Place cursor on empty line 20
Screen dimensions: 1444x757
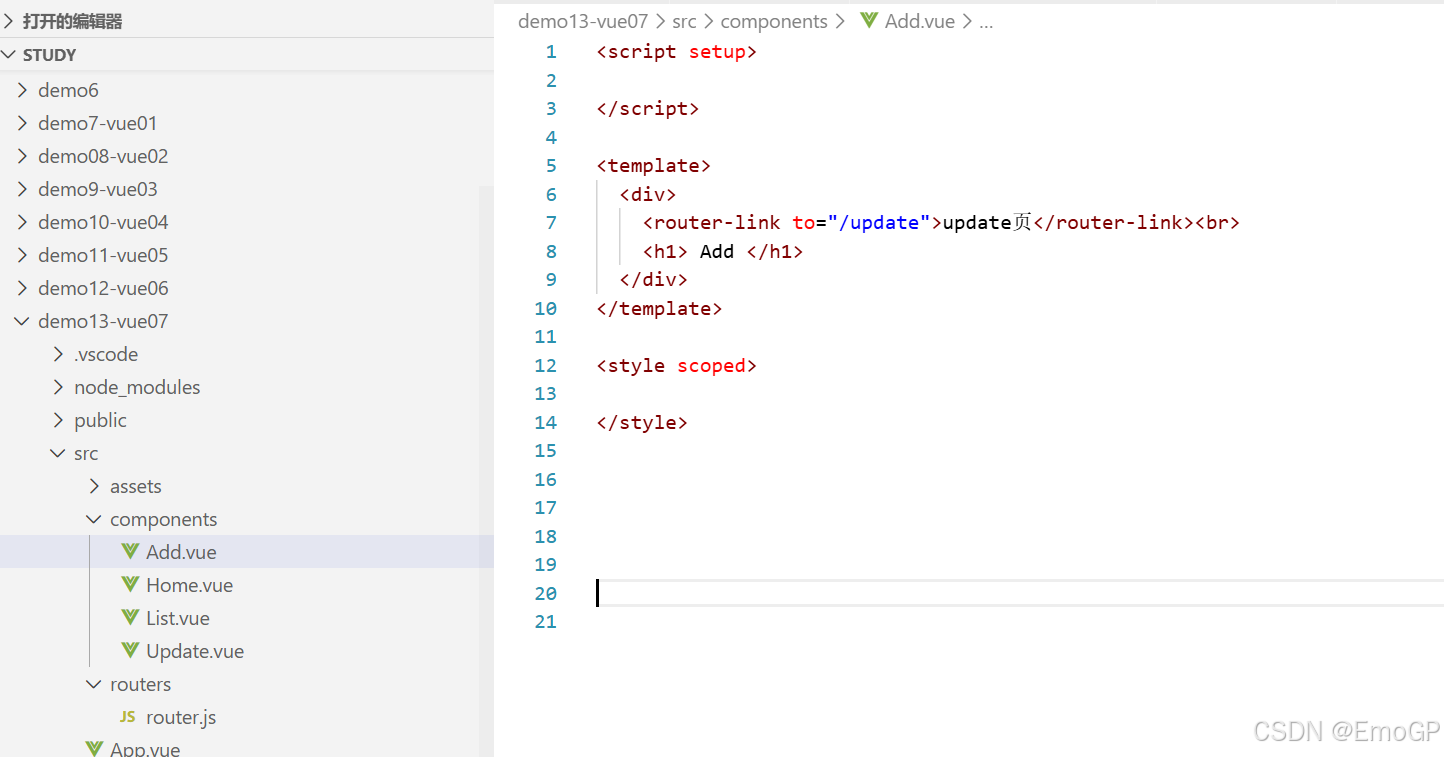click(x=1020, y=593)
